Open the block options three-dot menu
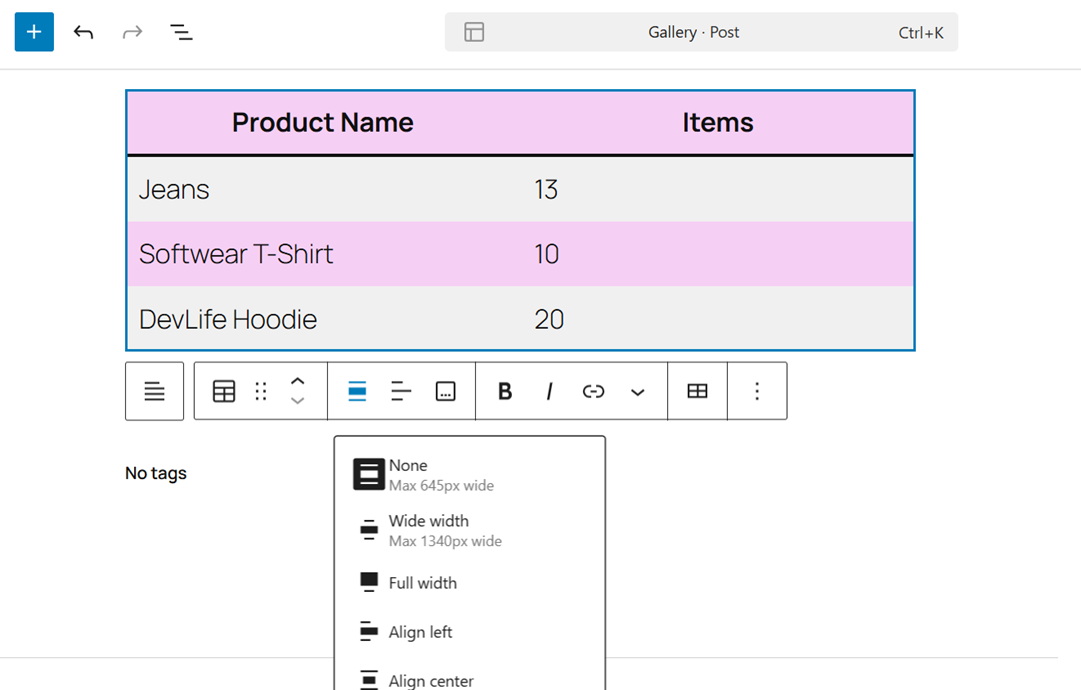The width and height of the screenshot is (1081, 690). click(757, 391)
